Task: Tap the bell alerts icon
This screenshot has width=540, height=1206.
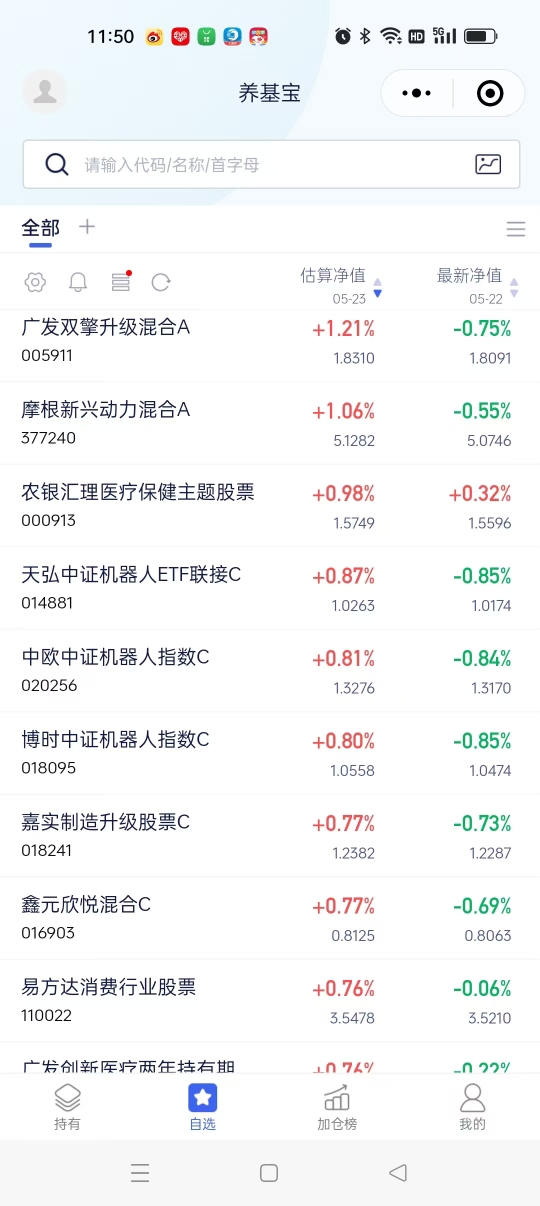Action: (78, 282)
